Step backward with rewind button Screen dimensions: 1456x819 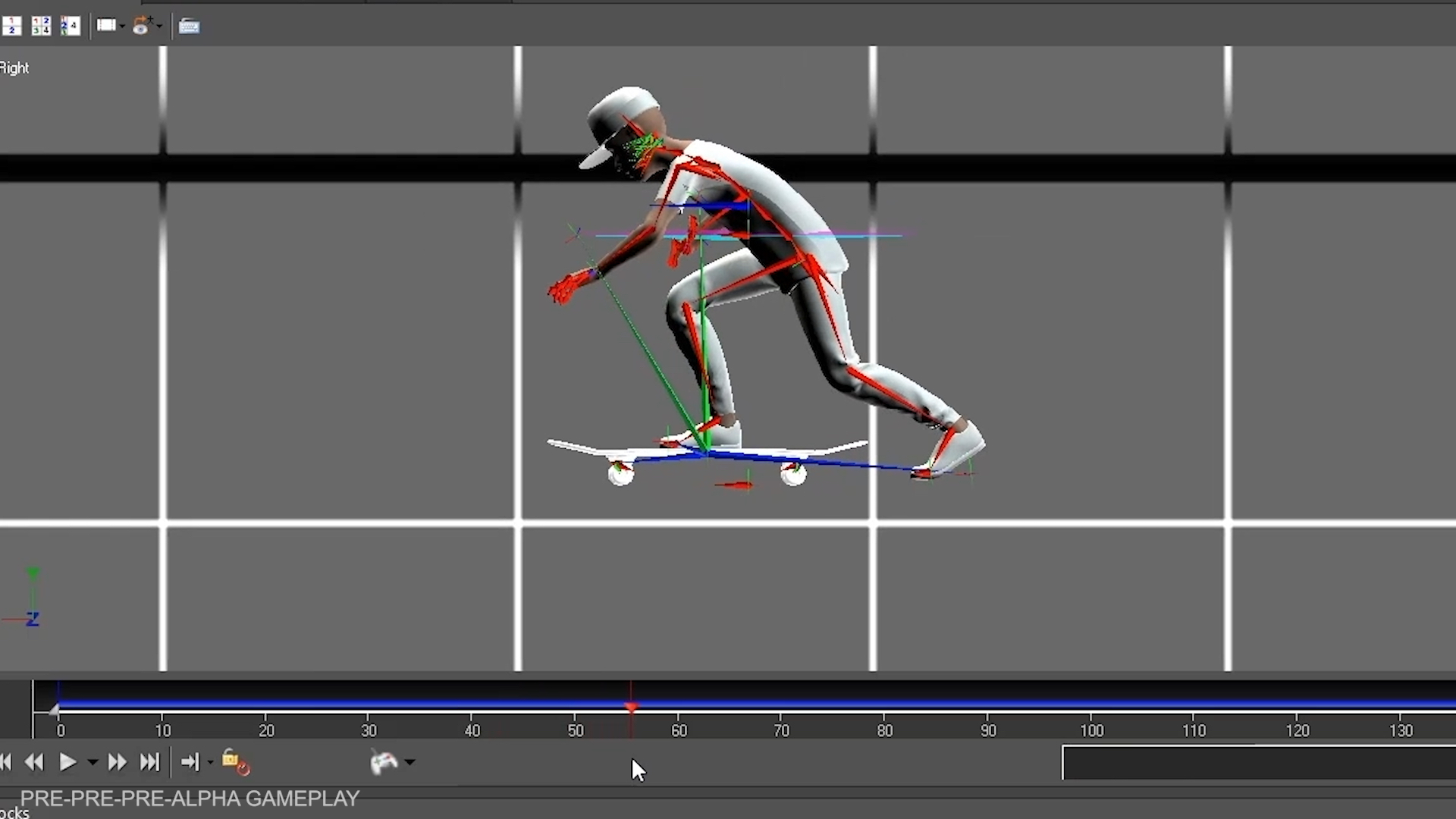click(x=35, y=762)
